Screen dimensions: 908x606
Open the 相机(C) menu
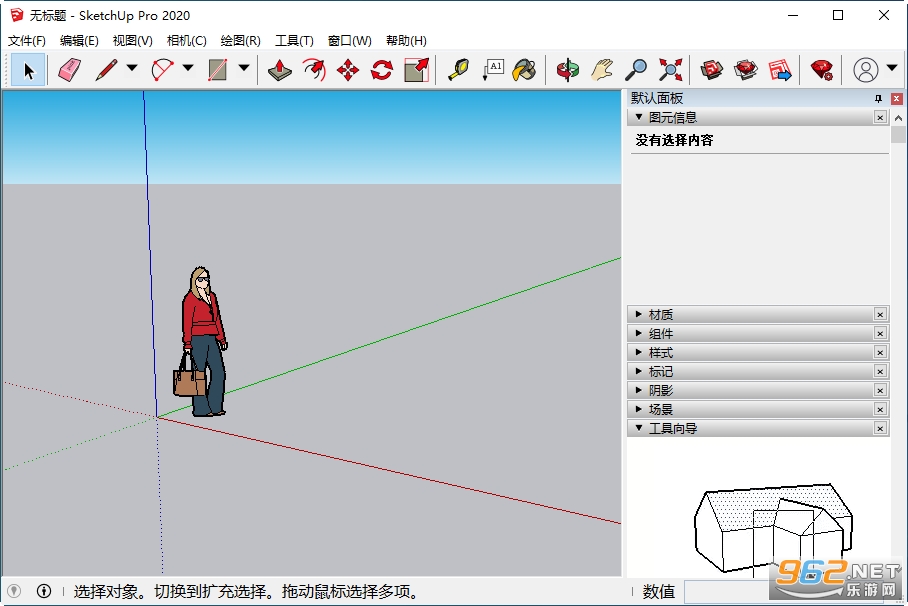click(x=186, y=41)
